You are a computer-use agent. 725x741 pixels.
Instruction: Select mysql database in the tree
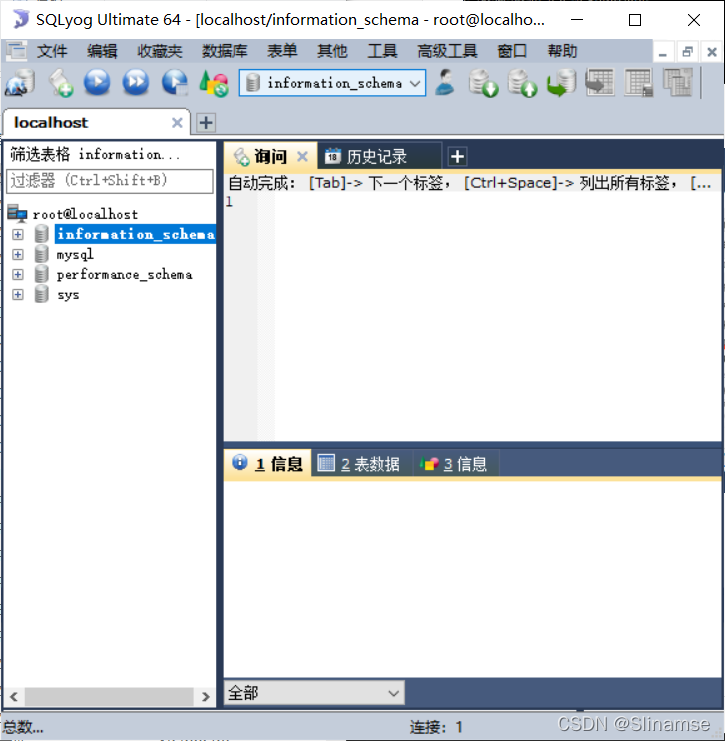point(75,255)
